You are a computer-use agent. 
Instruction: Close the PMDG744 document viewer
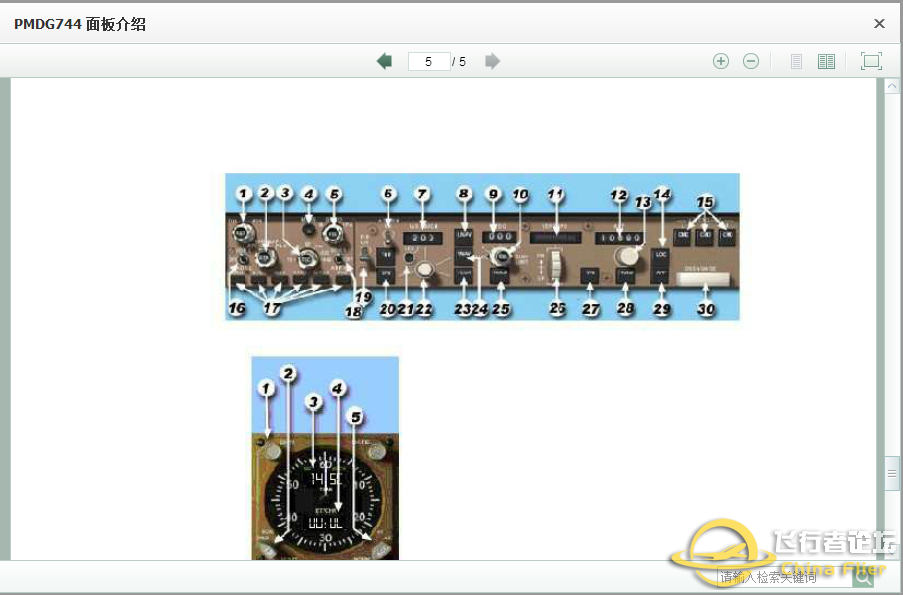879,24
